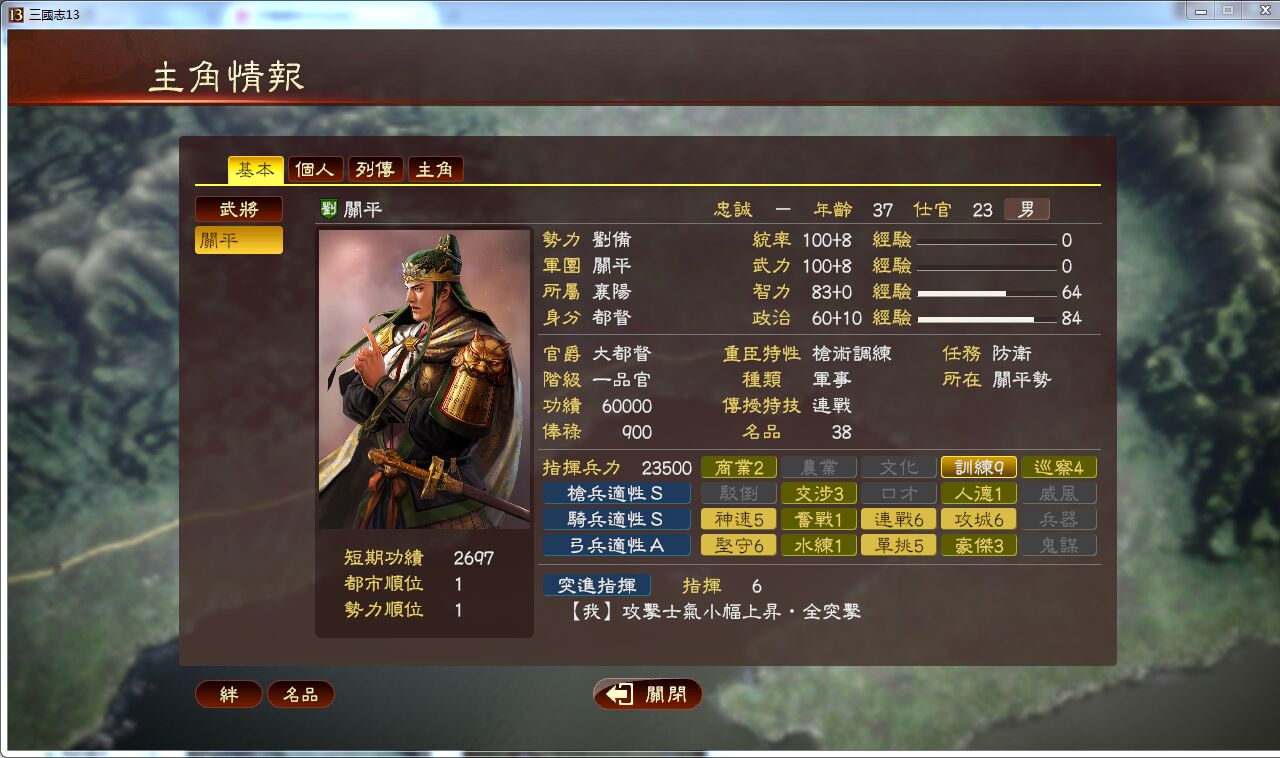Toggle the 槍兵適性 S aptitude bar
The image size is (1280, 758).
tap(616, 493)
